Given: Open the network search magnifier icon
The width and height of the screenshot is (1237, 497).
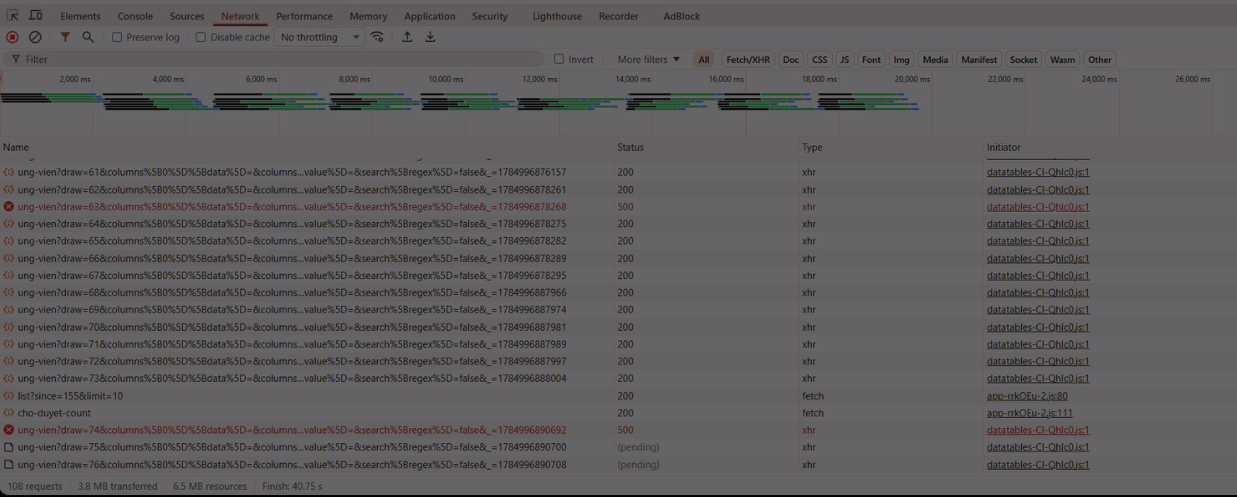Looking at the screenshot, I should pos(88,37).
